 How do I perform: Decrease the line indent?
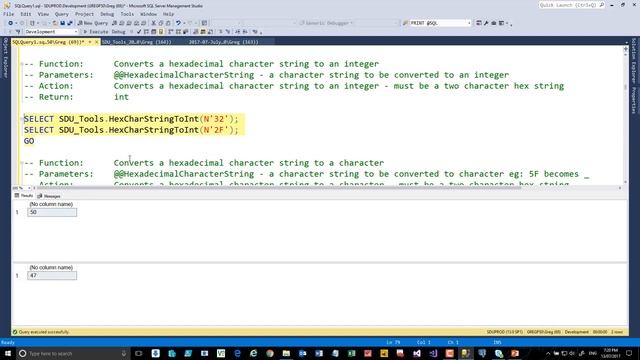click(x=238, y=31)
